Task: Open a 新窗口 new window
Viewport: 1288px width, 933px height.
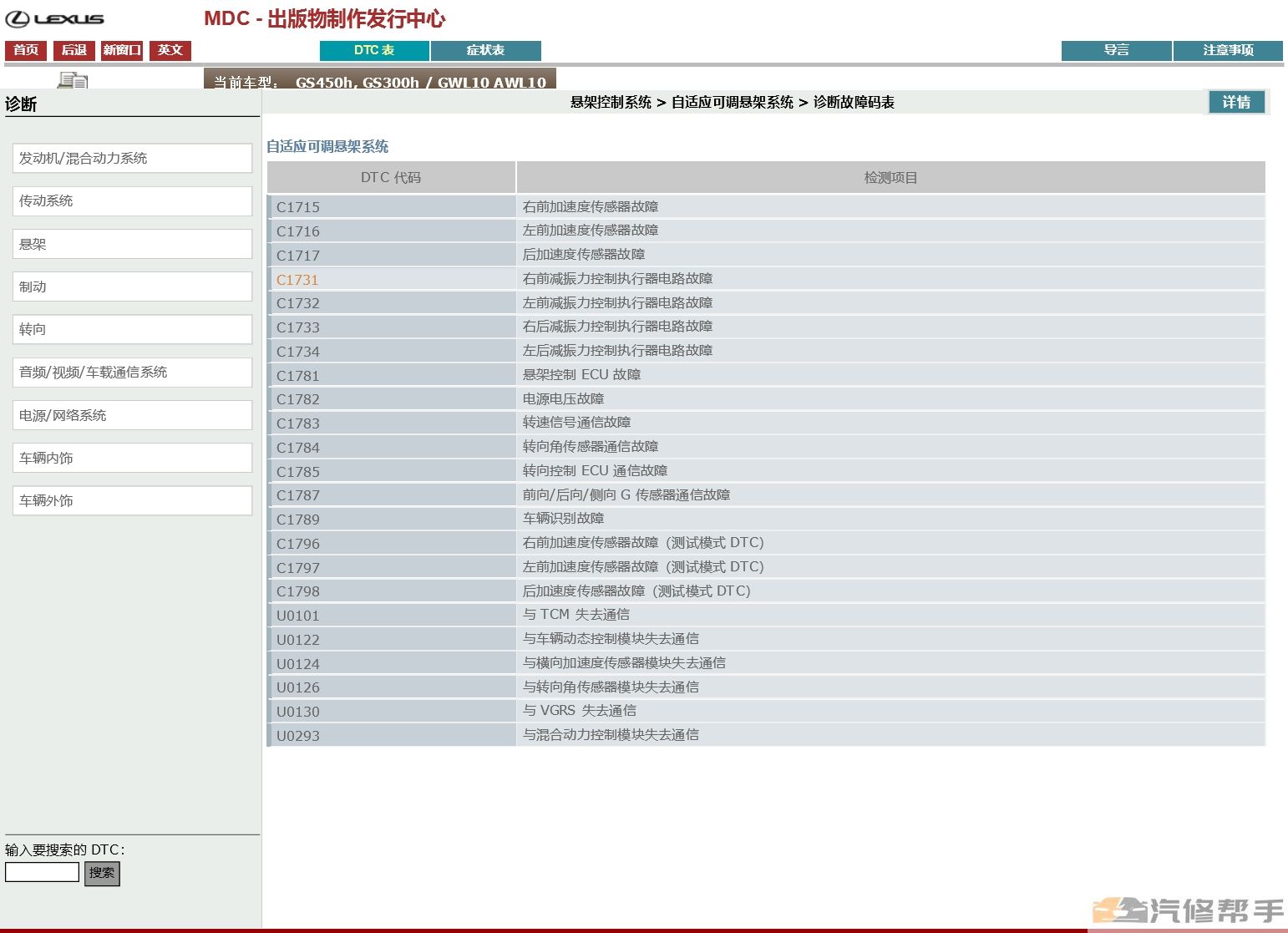Action: click(x=122, y=50)
